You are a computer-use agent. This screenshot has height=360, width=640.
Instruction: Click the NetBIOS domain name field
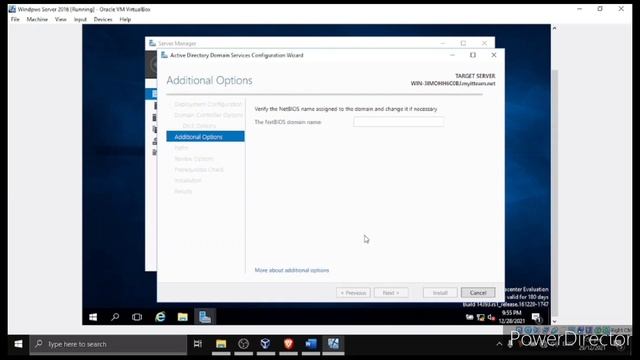coord(398,122)
